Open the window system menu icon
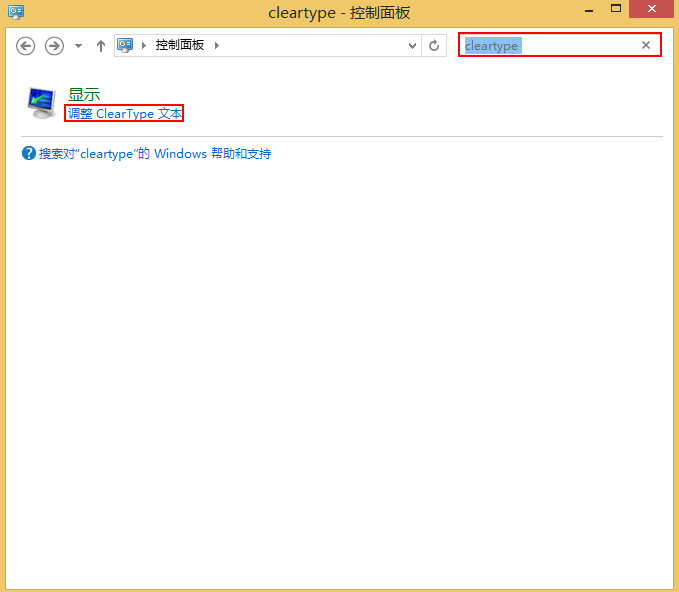This screenshot has width=679, height=592. pos(16,12)
